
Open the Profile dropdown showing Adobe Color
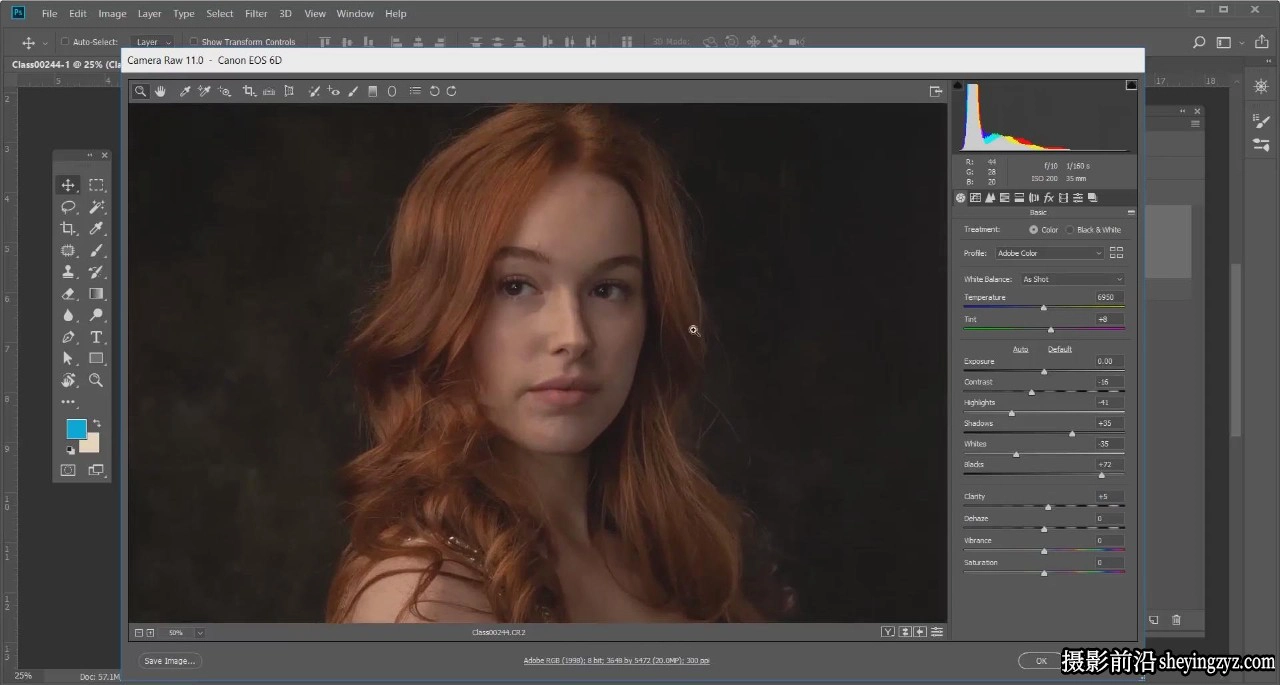[1049, 253]
